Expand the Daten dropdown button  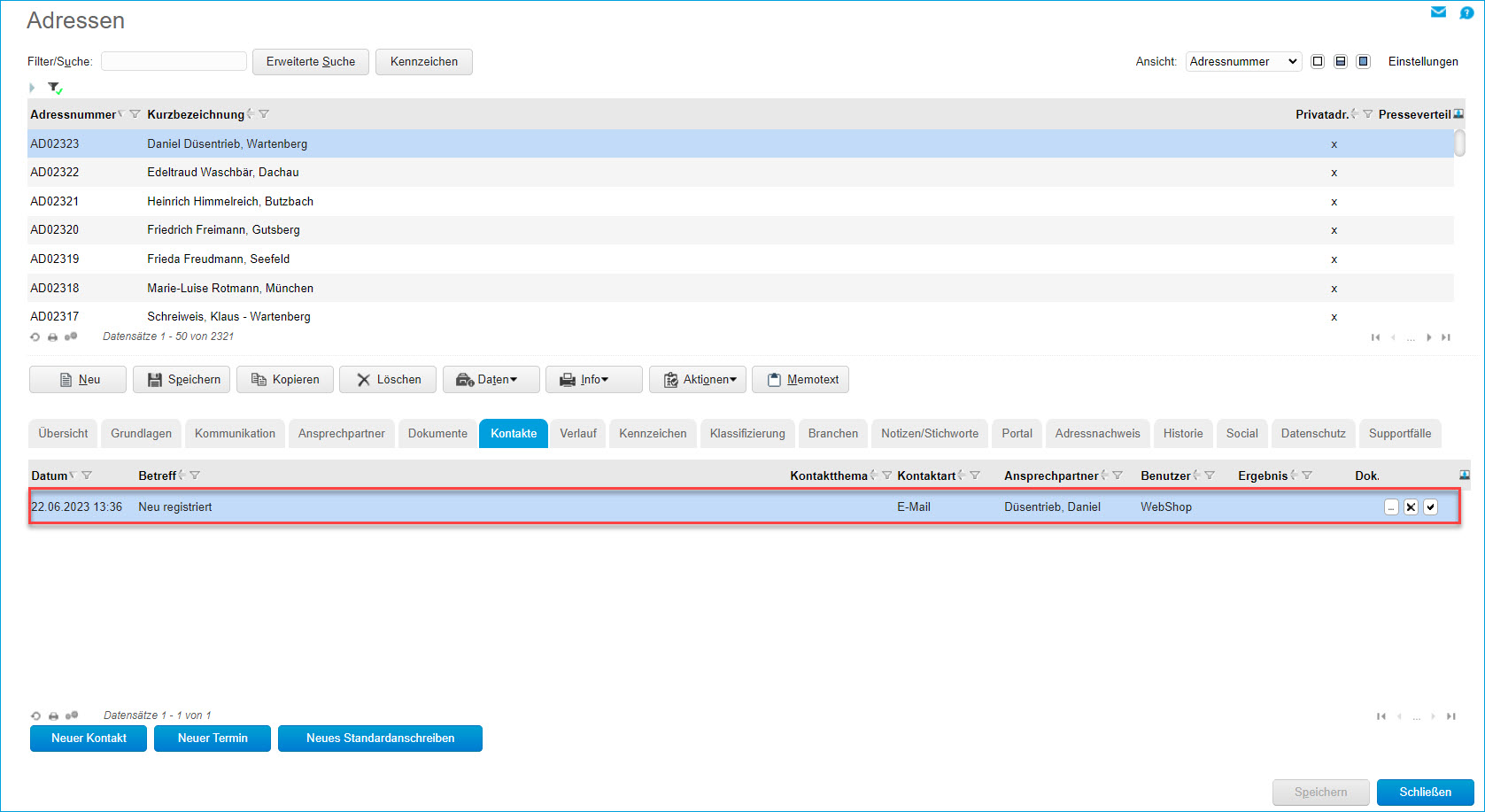click(491, 379)
